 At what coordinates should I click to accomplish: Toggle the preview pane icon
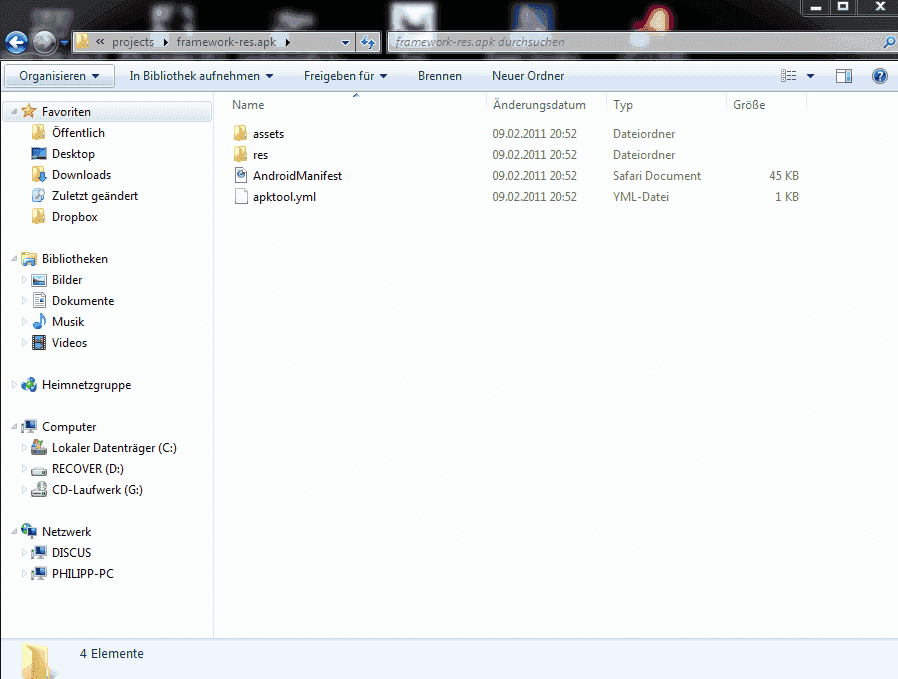tap(844, 76)
